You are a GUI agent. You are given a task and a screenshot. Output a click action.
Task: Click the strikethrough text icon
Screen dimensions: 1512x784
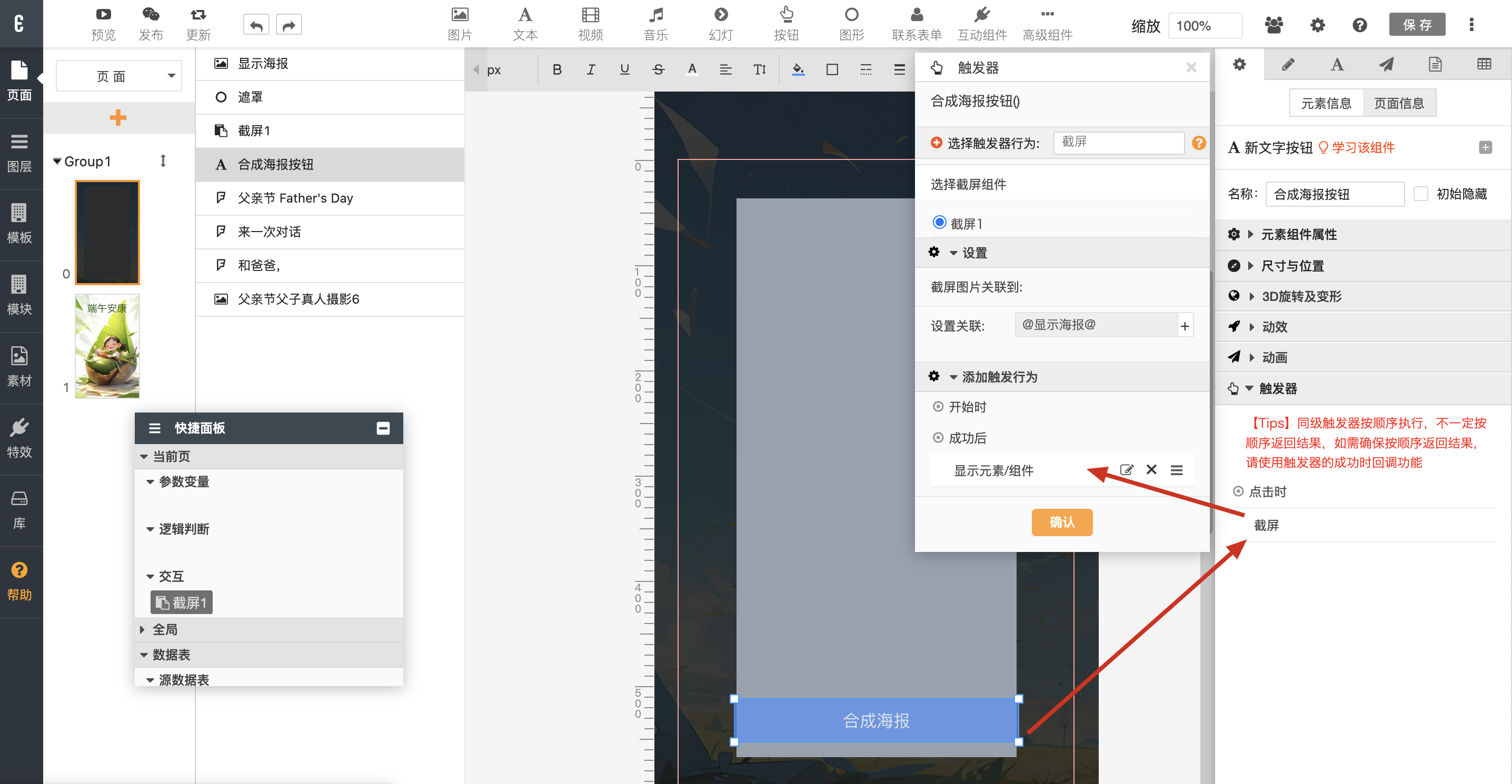pos(658,70)
